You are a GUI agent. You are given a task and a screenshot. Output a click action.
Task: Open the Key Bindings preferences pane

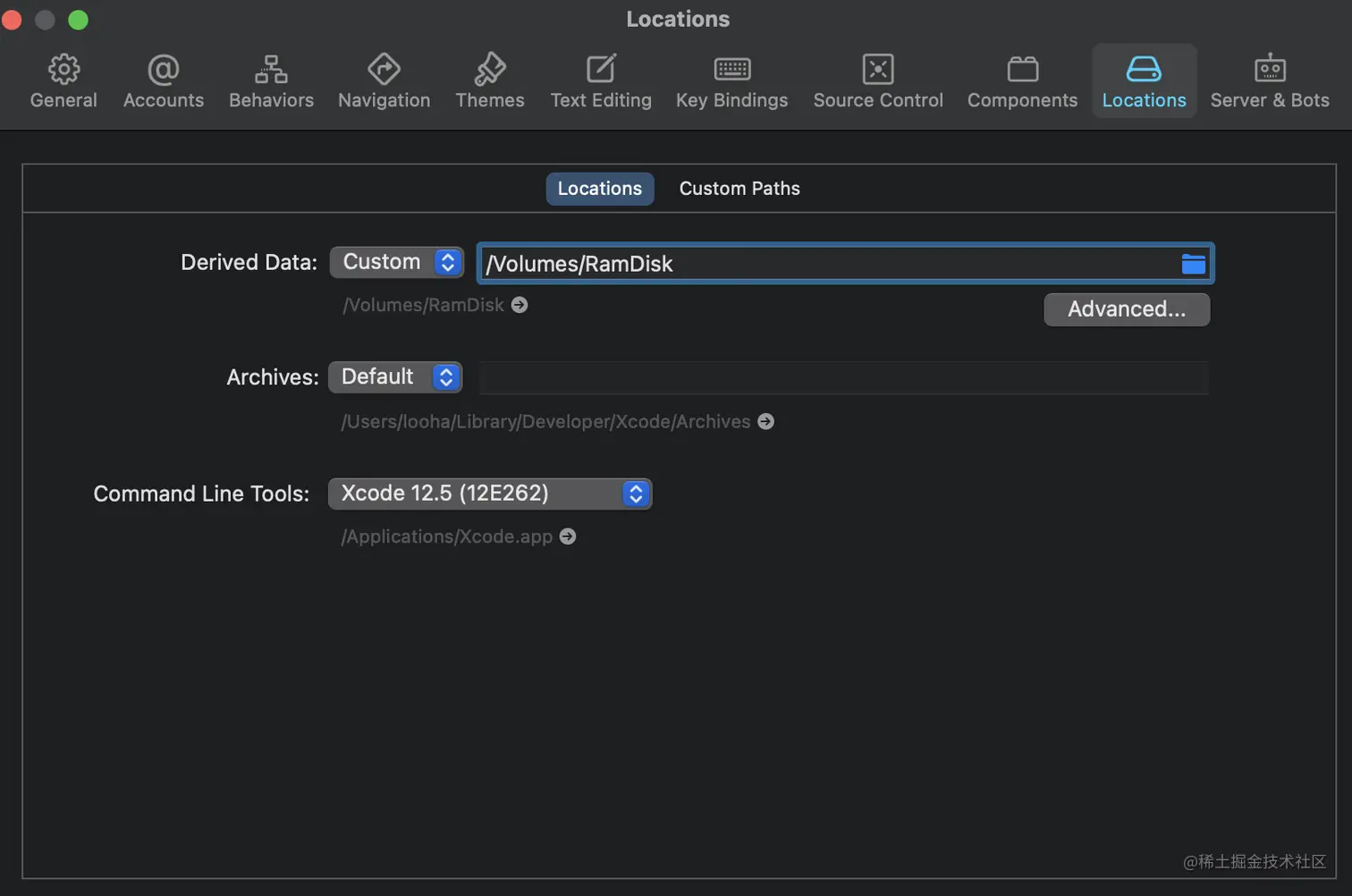tap(731, 81)
